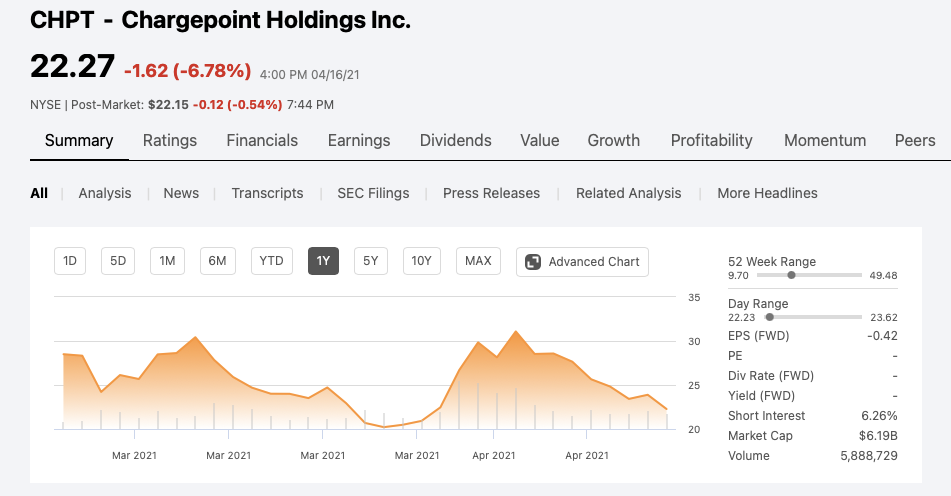Image resolution: width=951 pixels, height=496 pixels.
Task: Click the first Apr 2021 axis label
Action: 494,455
